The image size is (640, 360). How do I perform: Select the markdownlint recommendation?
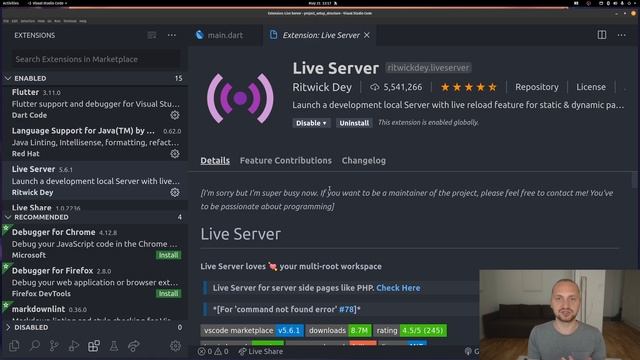click(95, 312)
